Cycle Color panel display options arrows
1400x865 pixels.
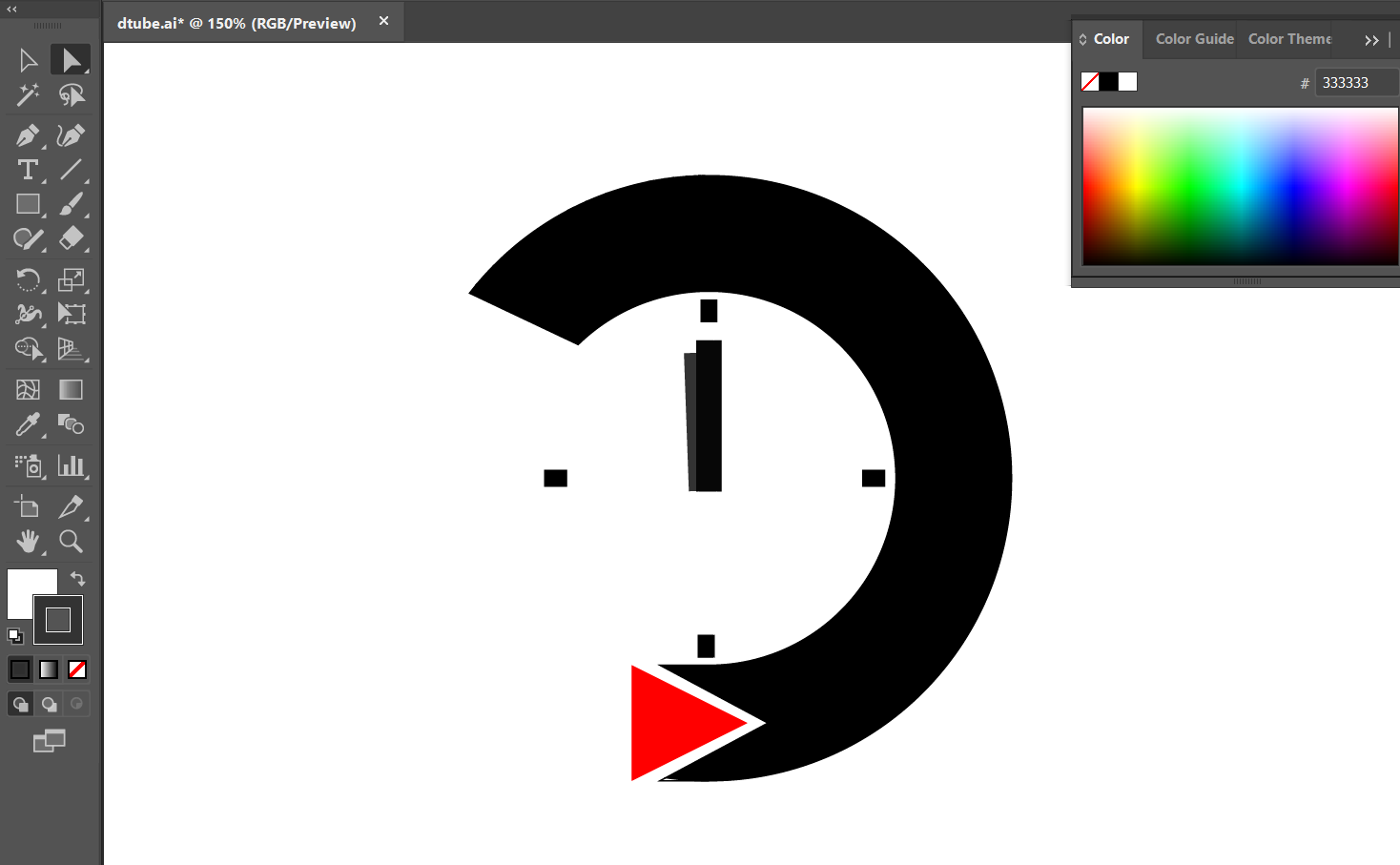pos(1082,39)
